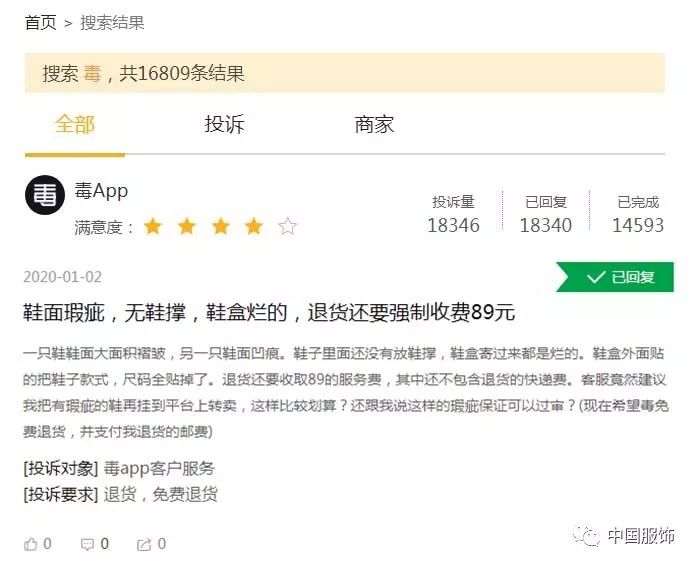
Task: Click the 满意度 label
Action: (104, 228)
